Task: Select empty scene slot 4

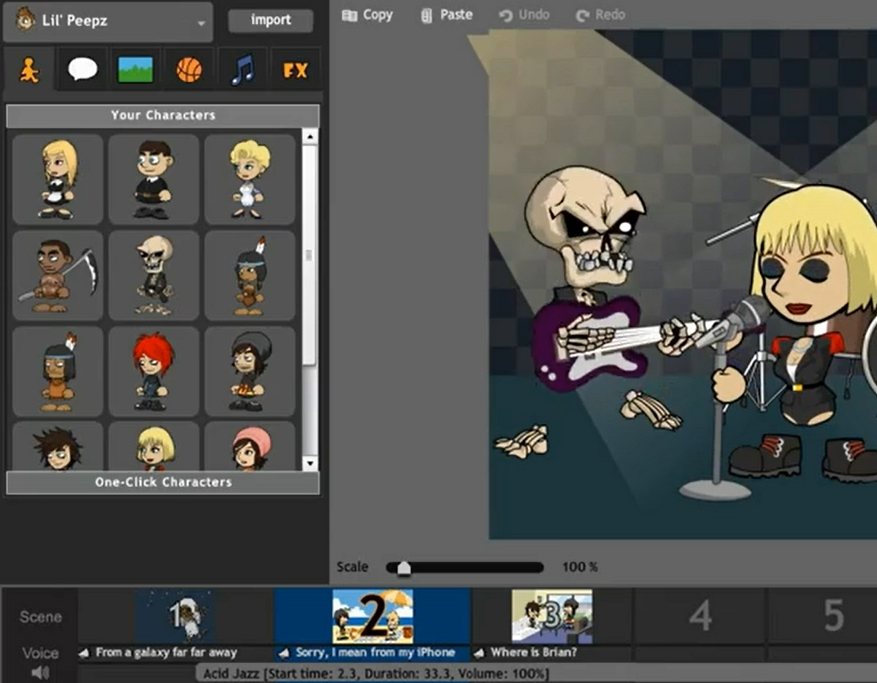Action: [x=700, y=616]
